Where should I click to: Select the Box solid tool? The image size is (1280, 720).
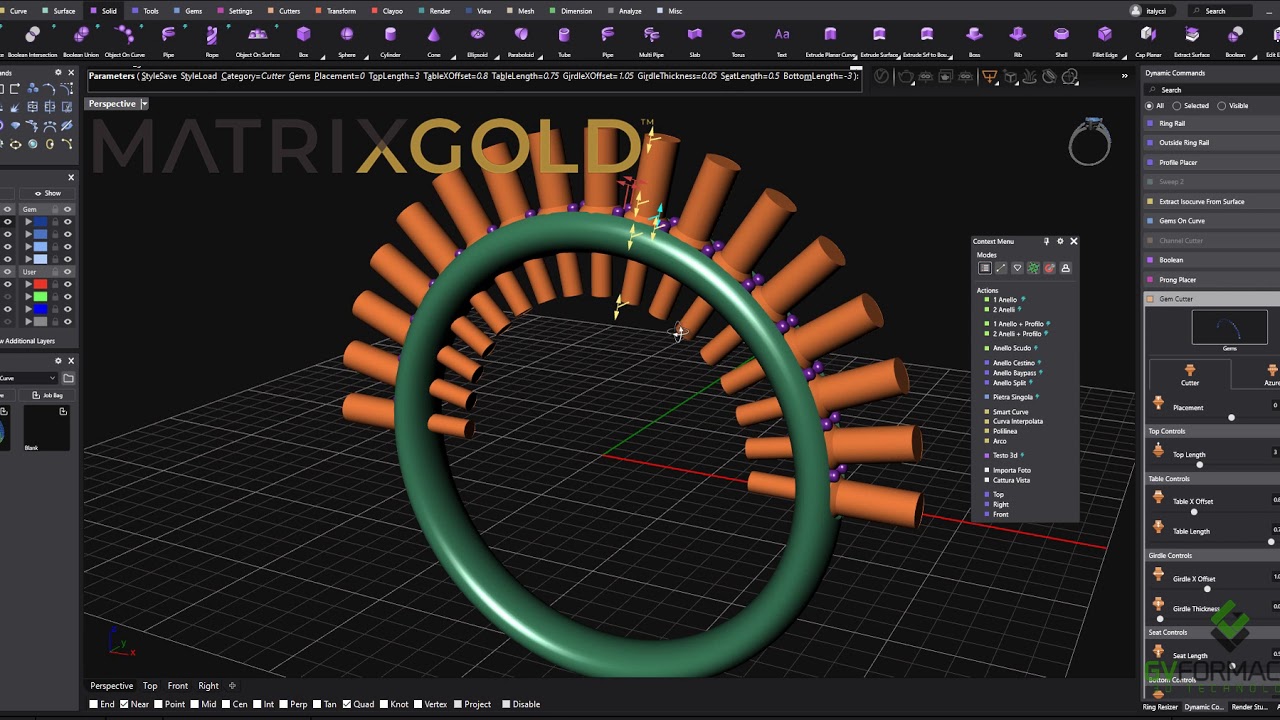tap(303, 41)
